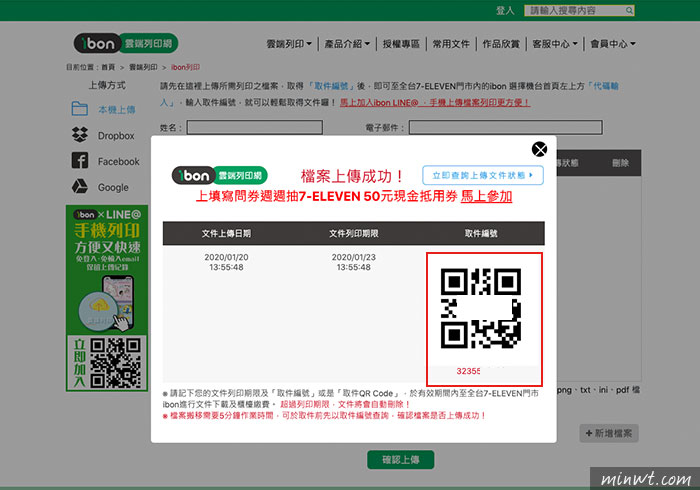Image resolution: width=700 pixels, height=490 pixels.
Task: Click the ibon列印 breadcrumb item
Action: tap(185, 67)
